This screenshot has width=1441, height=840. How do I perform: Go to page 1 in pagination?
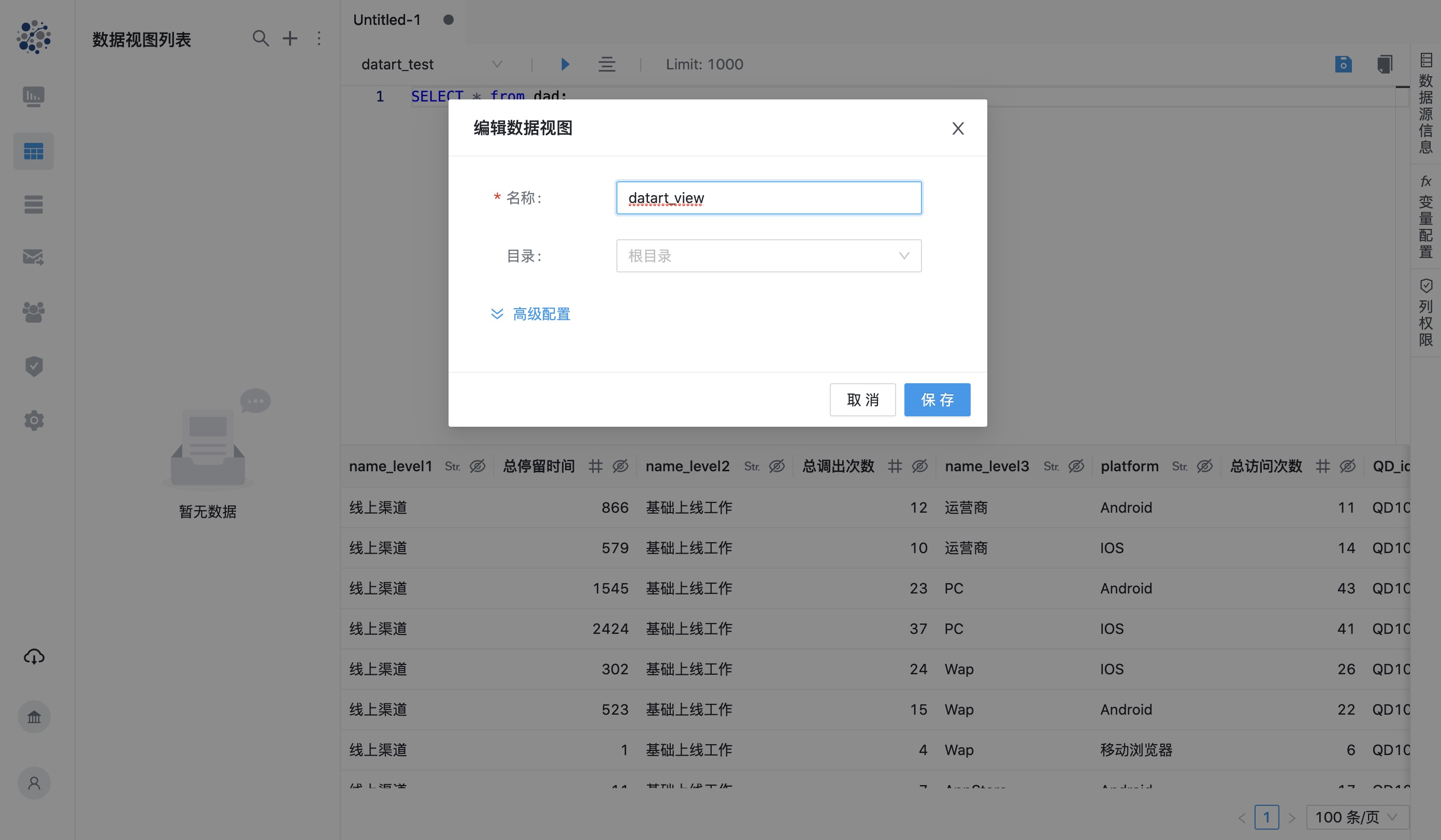(1266, 817)
